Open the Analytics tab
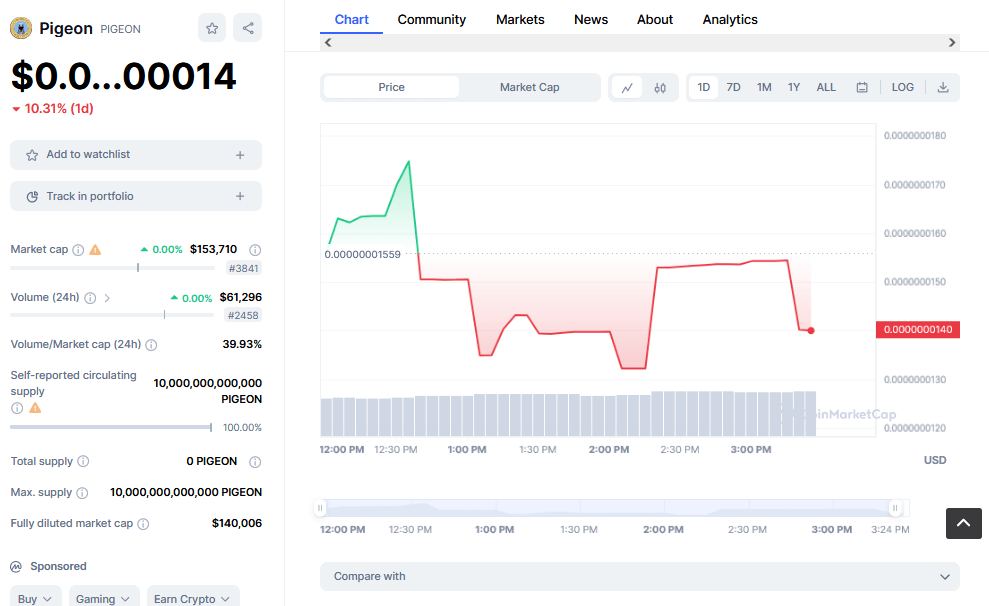This screenshot has height=606, width=989. click(729, 19)
